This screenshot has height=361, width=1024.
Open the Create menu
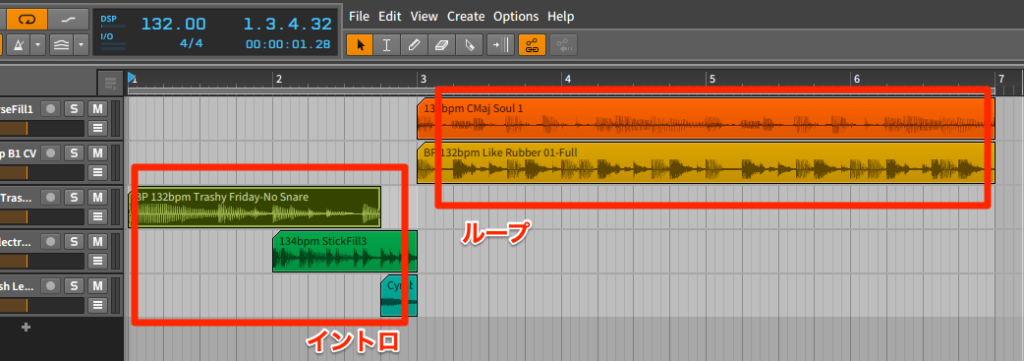click(466, 16)
